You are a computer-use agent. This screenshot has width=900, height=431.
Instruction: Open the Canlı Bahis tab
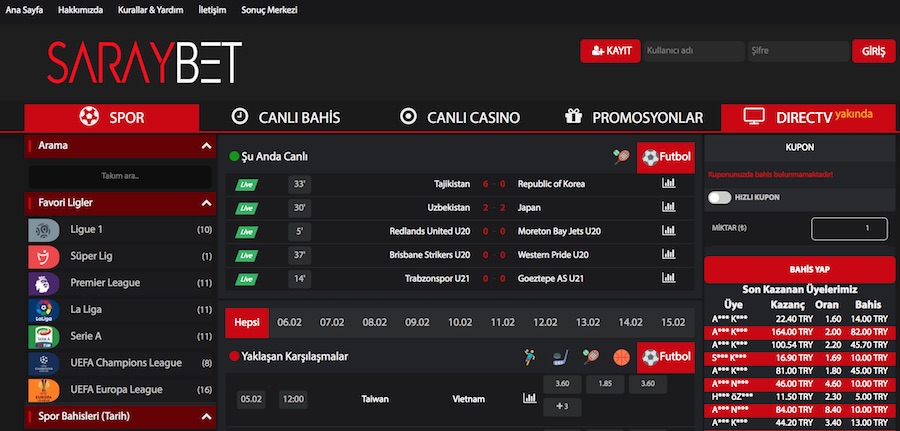point(285,118)
